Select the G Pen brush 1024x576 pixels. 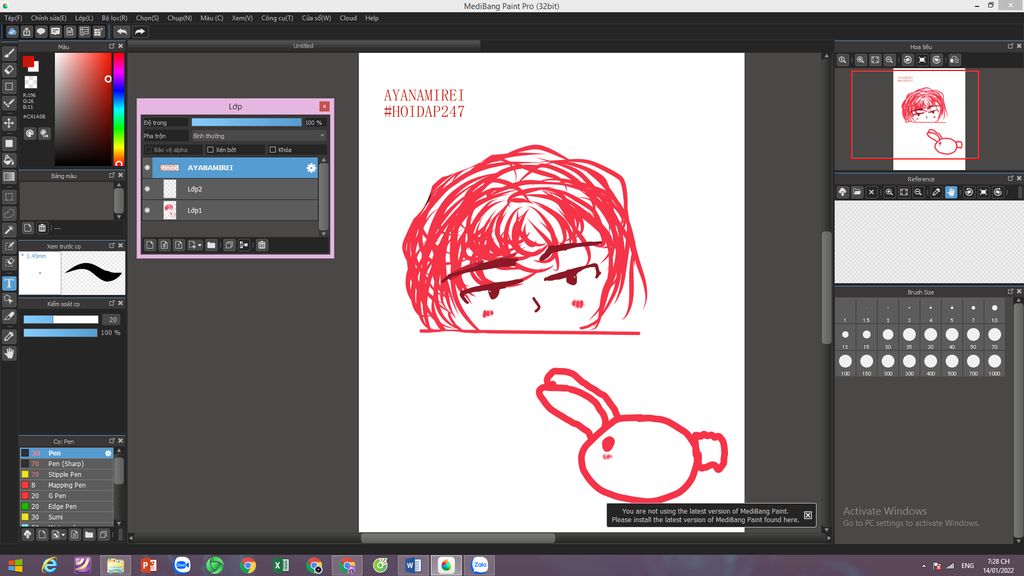click(66, 496)
